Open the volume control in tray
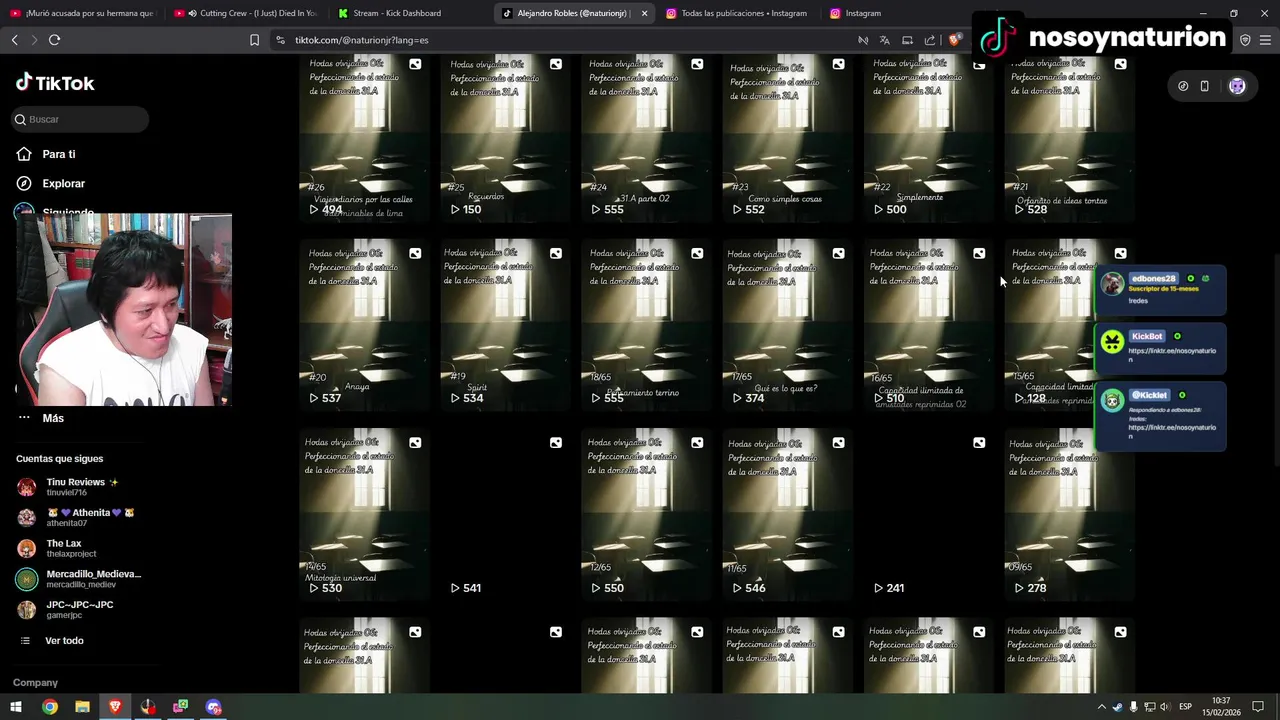 point(1164,707)
